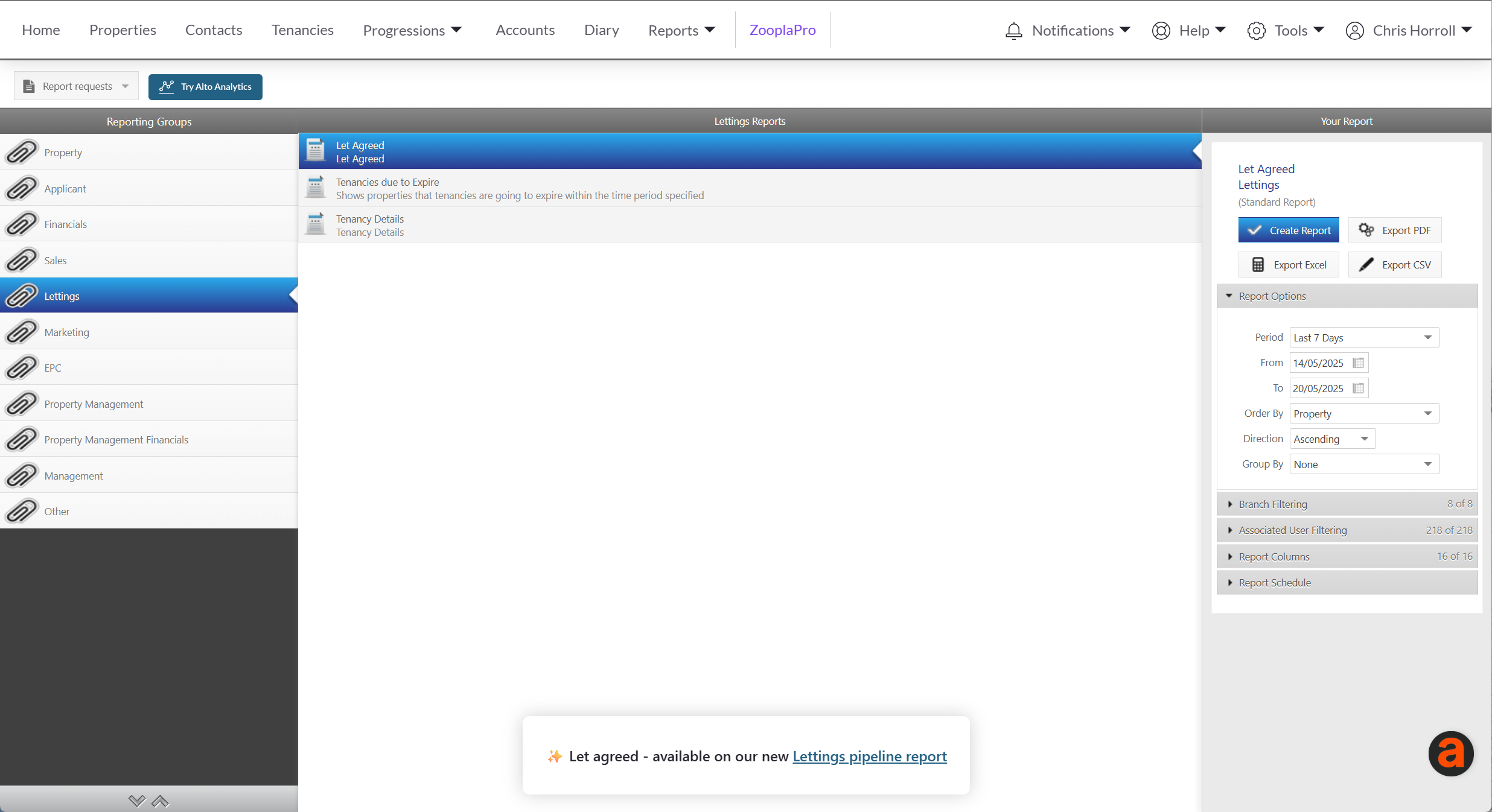Click the Export PDF button

tap(1395, 230)
